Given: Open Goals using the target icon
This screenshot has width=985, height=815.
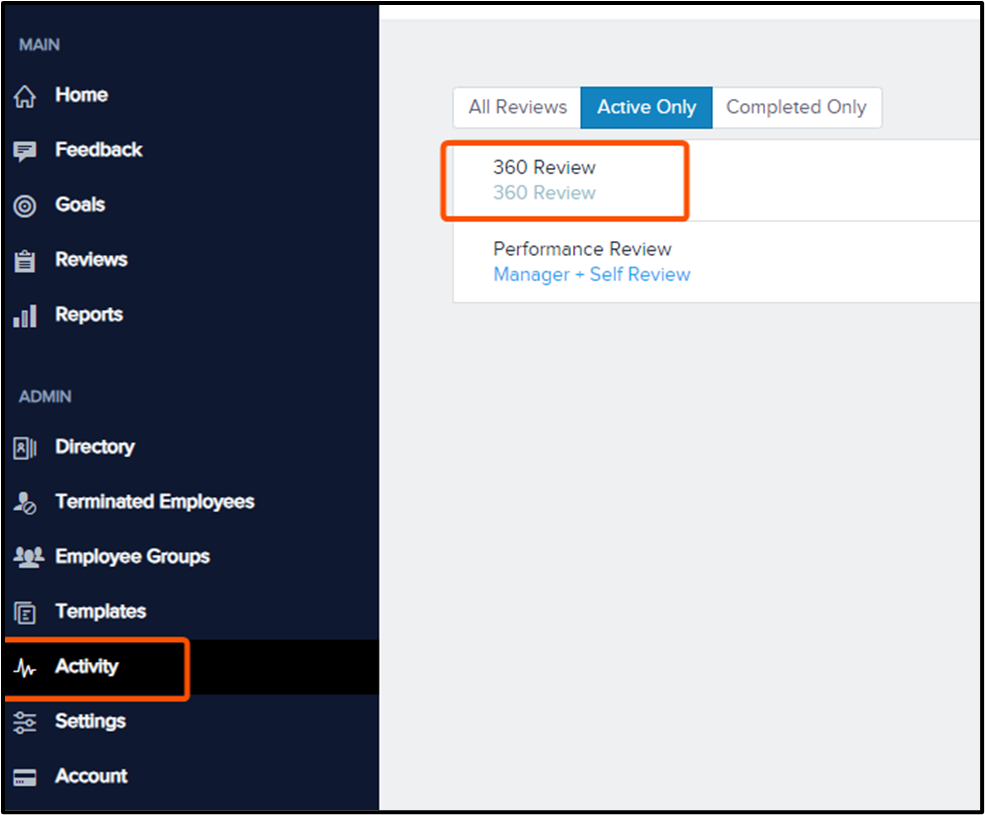Looking at the screenshot, I should (x=25, y=205).
